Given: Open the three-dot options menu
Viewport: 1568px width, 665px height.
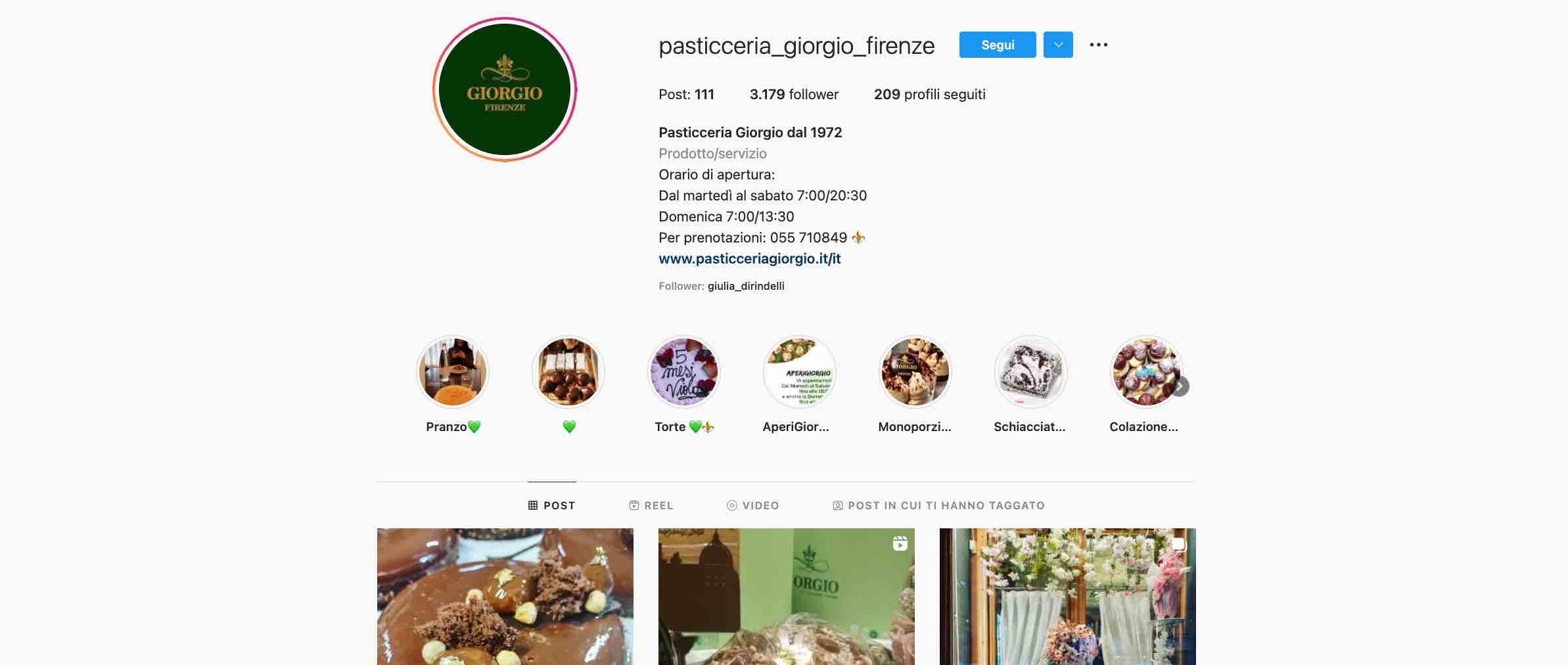Looking at the screenshot, I should coord(1098,45).
